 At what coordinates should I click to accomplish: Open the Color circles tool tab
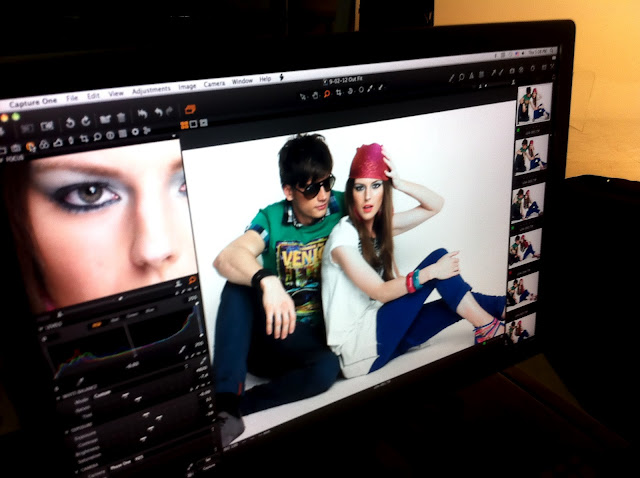(x=44, y=144)
